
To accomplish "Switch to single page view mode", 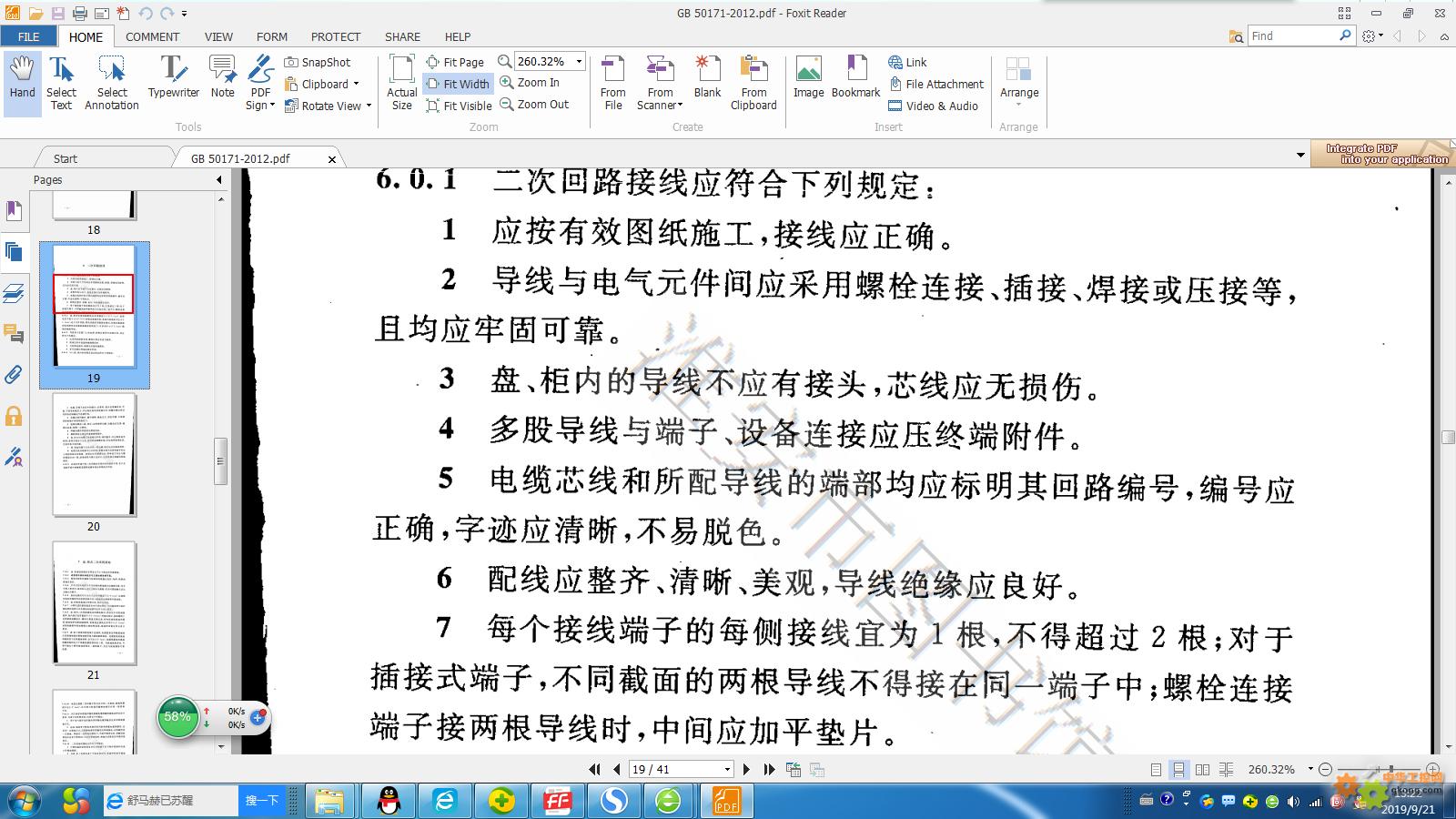I will [1156, 770].
